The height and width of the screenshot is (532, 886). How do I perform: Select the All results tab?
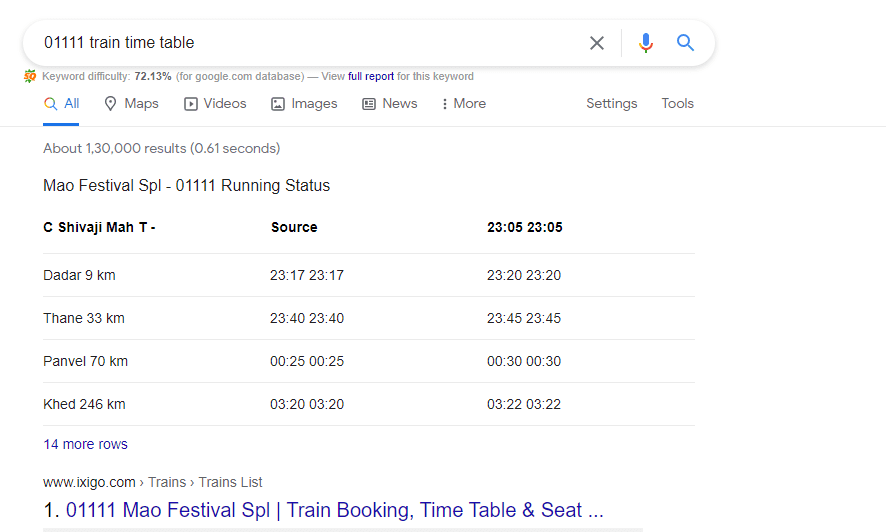coord(62,104)
